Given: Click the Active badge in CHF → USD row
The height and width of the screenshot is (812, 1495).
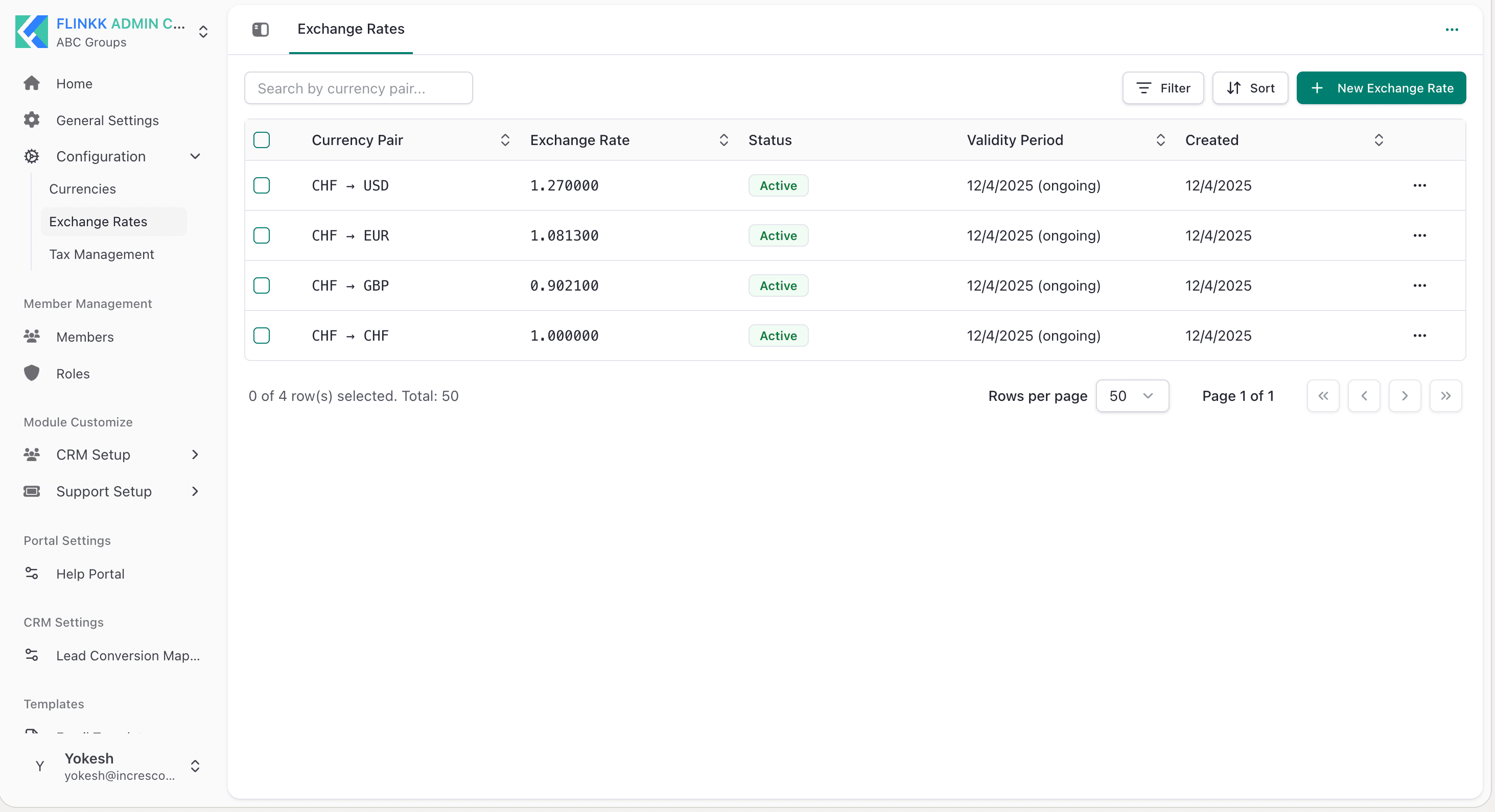Looking at the screenshot, I should pyautogui.click(x=778, y=185).
